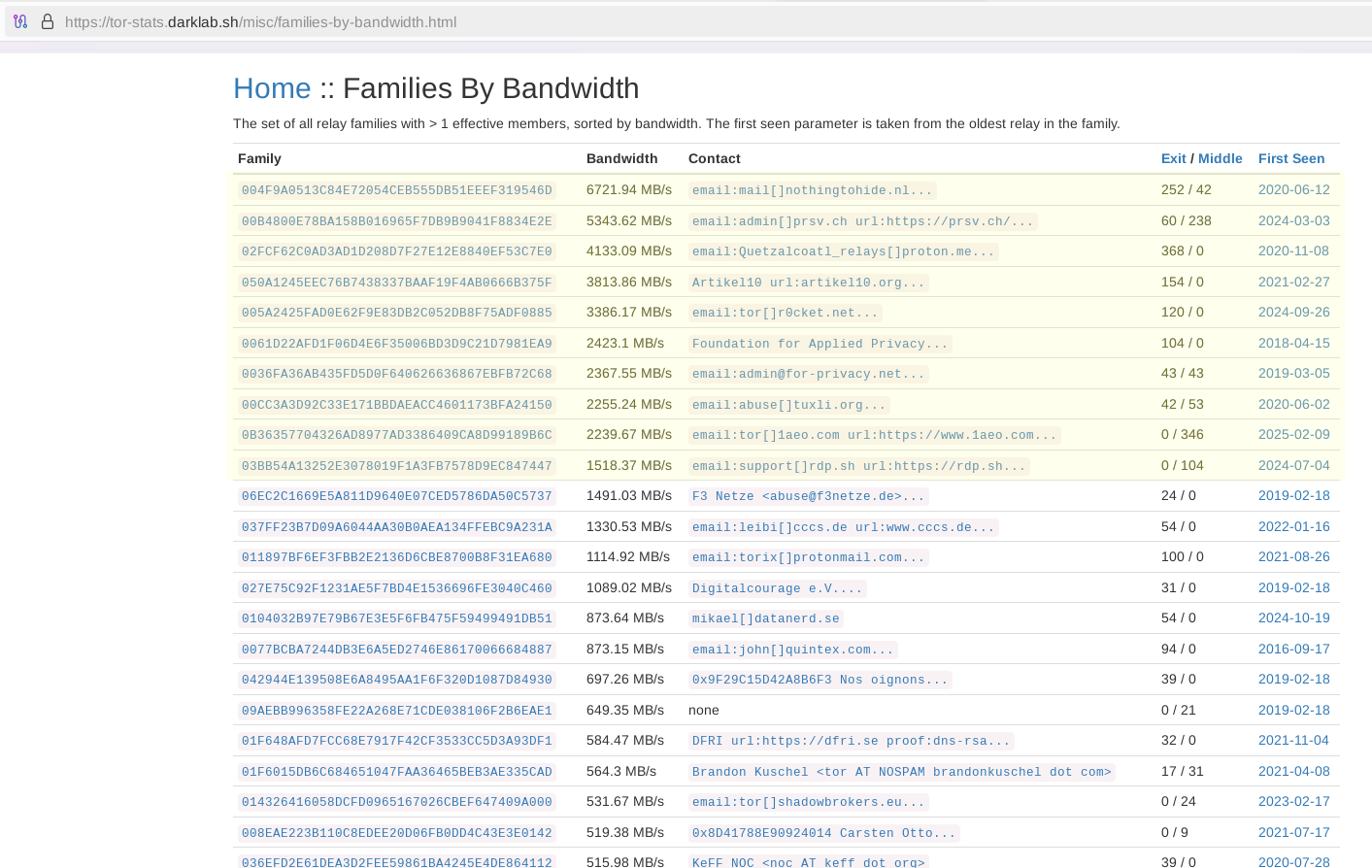Click contact F3 Netze abuse@f3netze.de
Image resolution: width=1372 pixels, height=868 pixels.
[809, 496]
